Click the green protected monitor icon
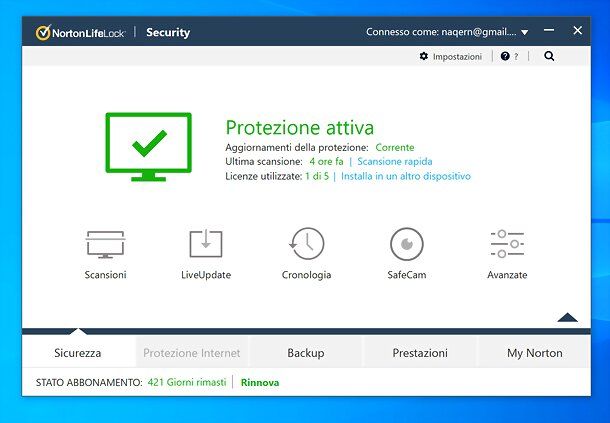 tap(149, 147)
